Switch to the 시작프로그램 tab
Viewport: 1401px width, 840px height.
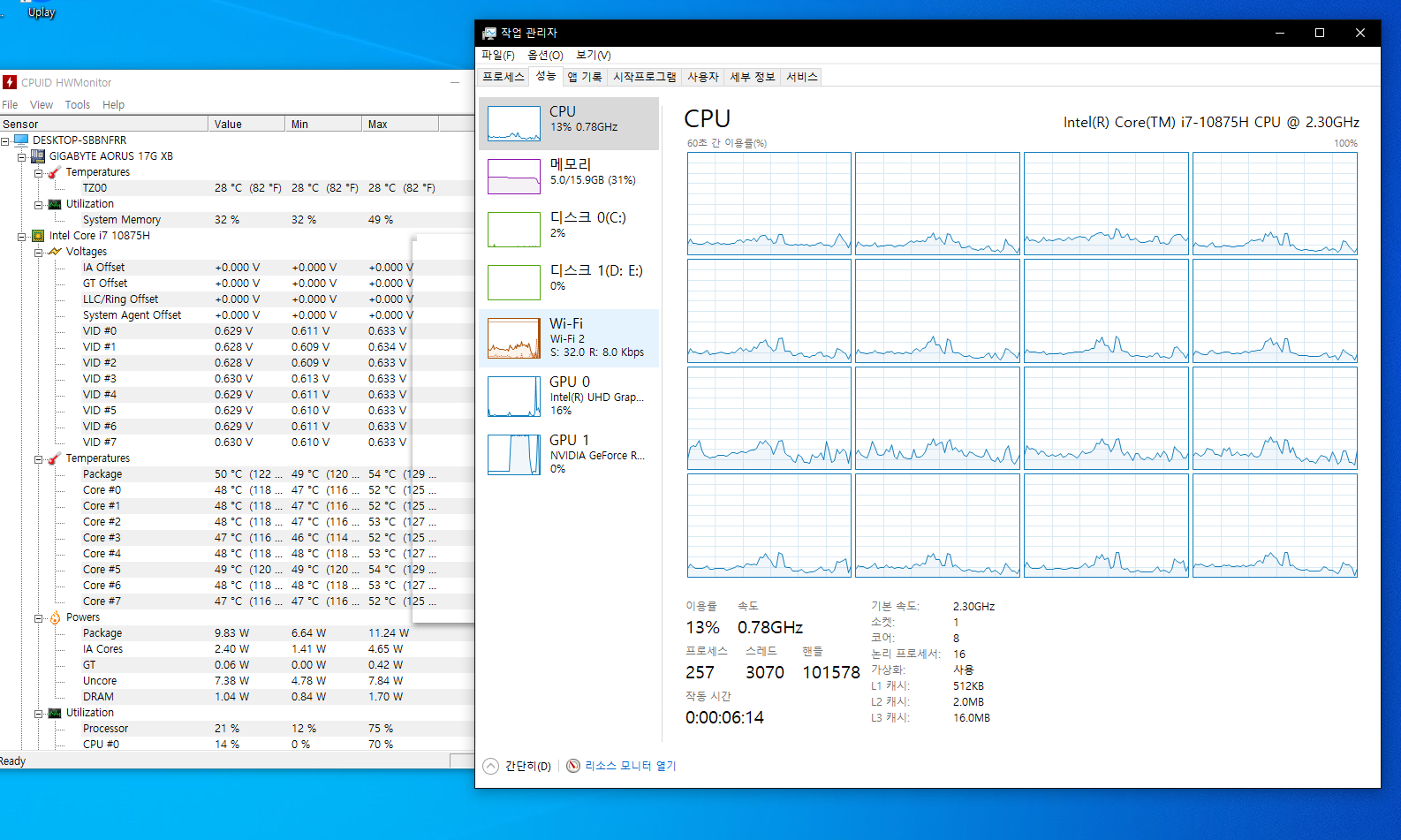click(645, 77)
